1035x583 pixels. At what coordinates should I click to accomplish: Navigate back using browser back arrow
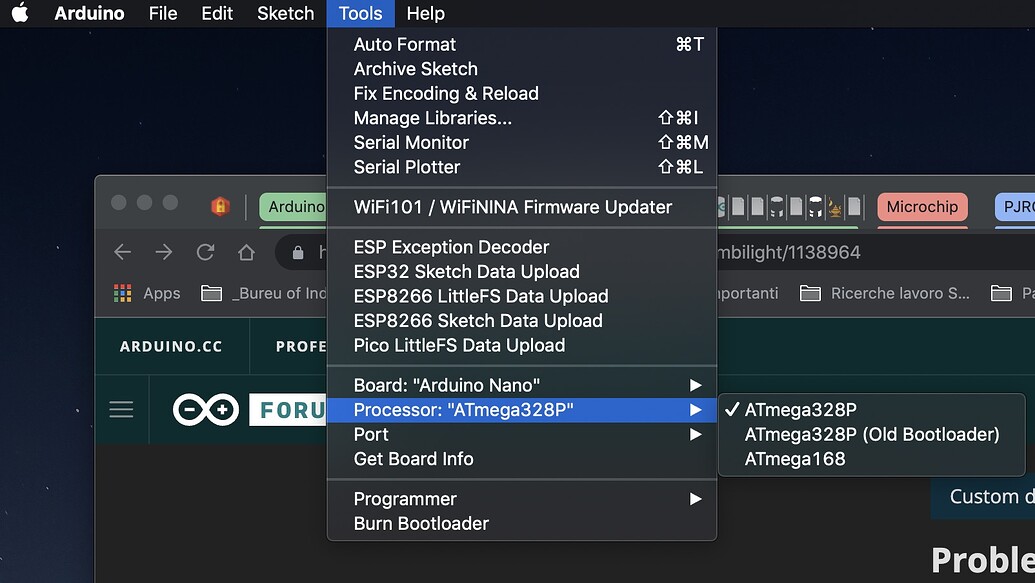click(122, 252)
